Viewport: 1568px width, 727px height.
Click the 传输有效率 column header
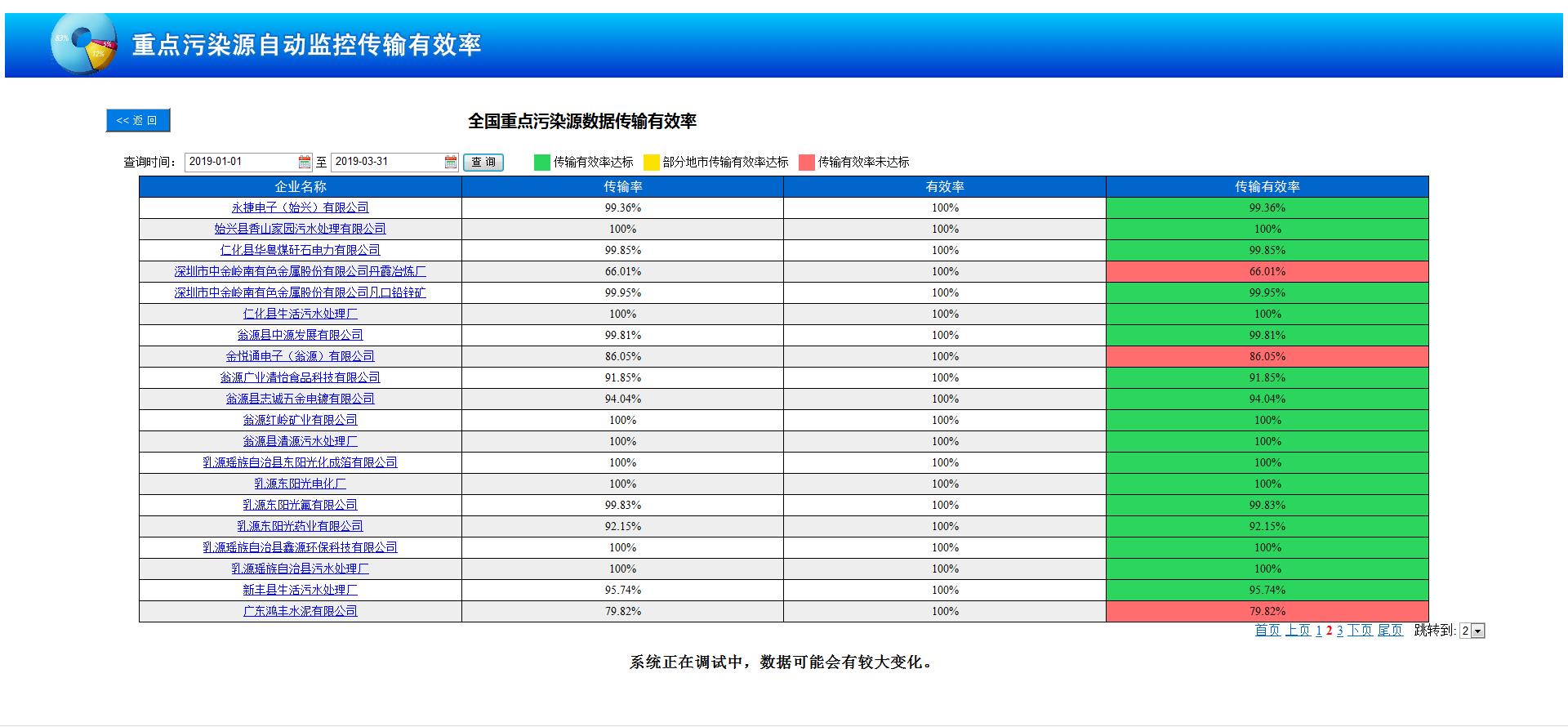click(x=1267, y=186)
